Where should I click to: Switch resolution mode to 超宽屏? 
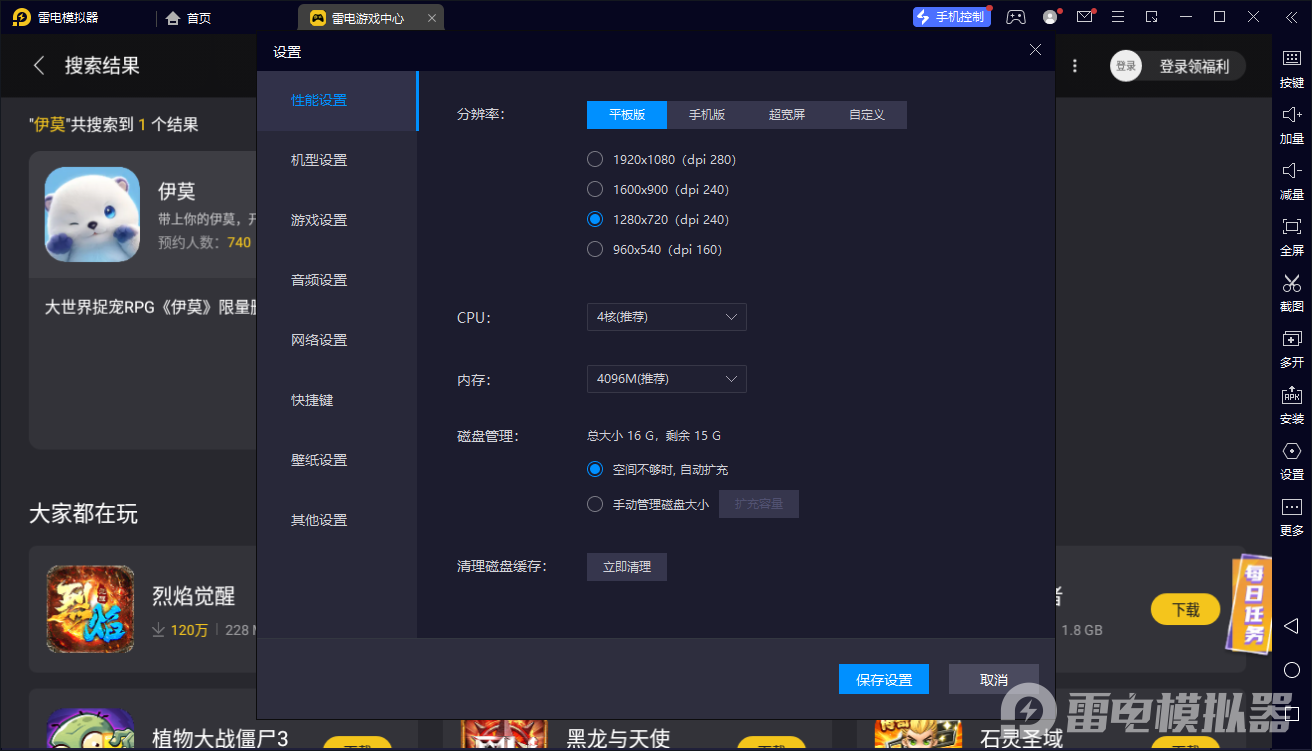(787, 115)
